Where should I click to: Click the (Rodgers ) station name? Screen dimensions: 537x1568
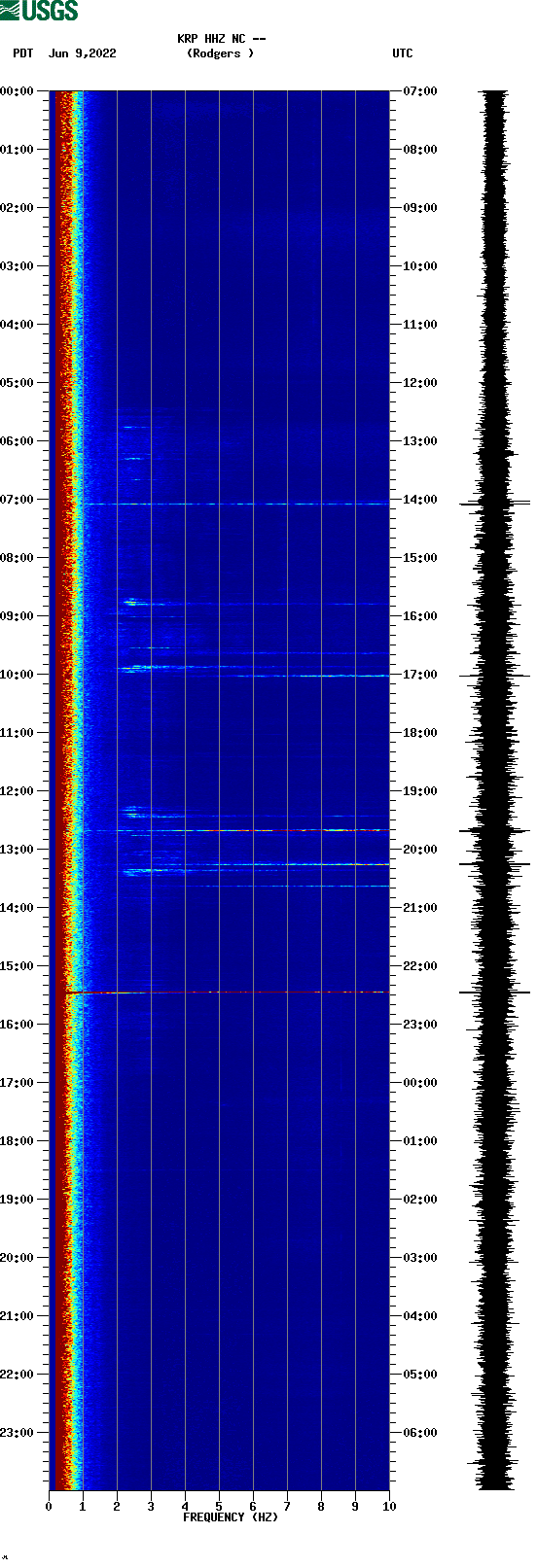click(221, 53)
